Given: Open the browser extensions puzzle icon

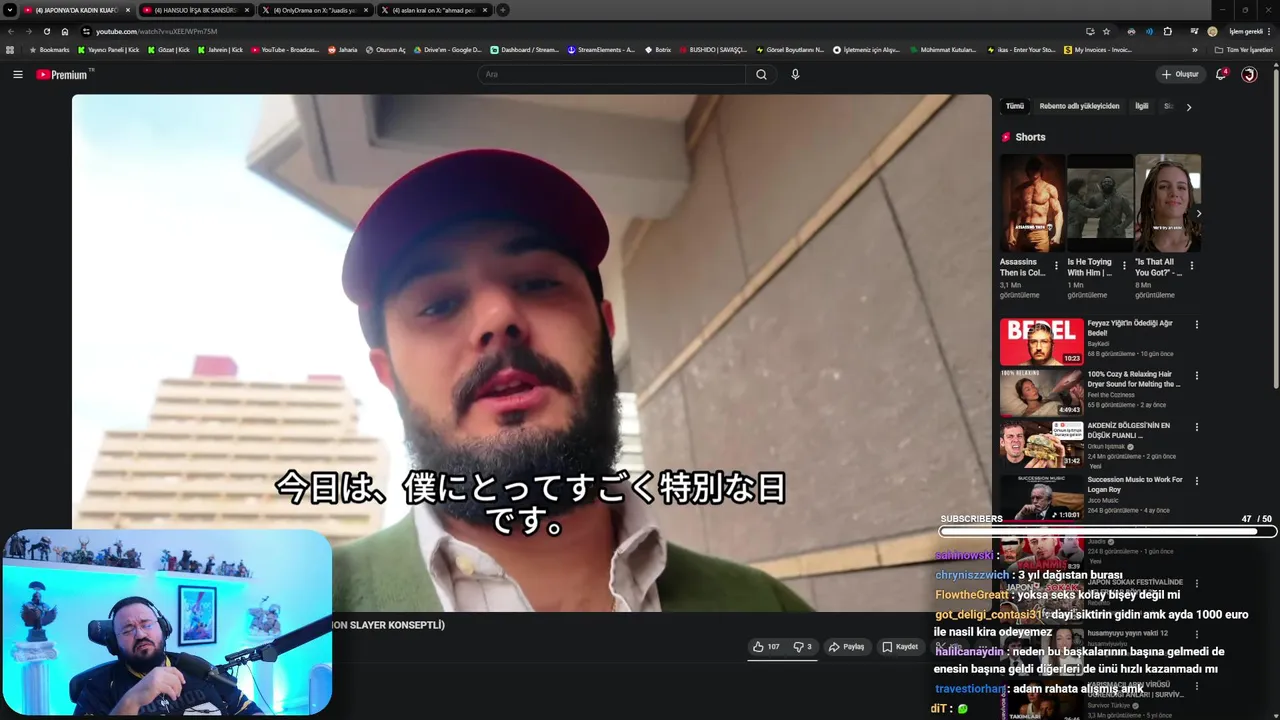Looking at the screenshot, I should click(x=1167, y=31).
